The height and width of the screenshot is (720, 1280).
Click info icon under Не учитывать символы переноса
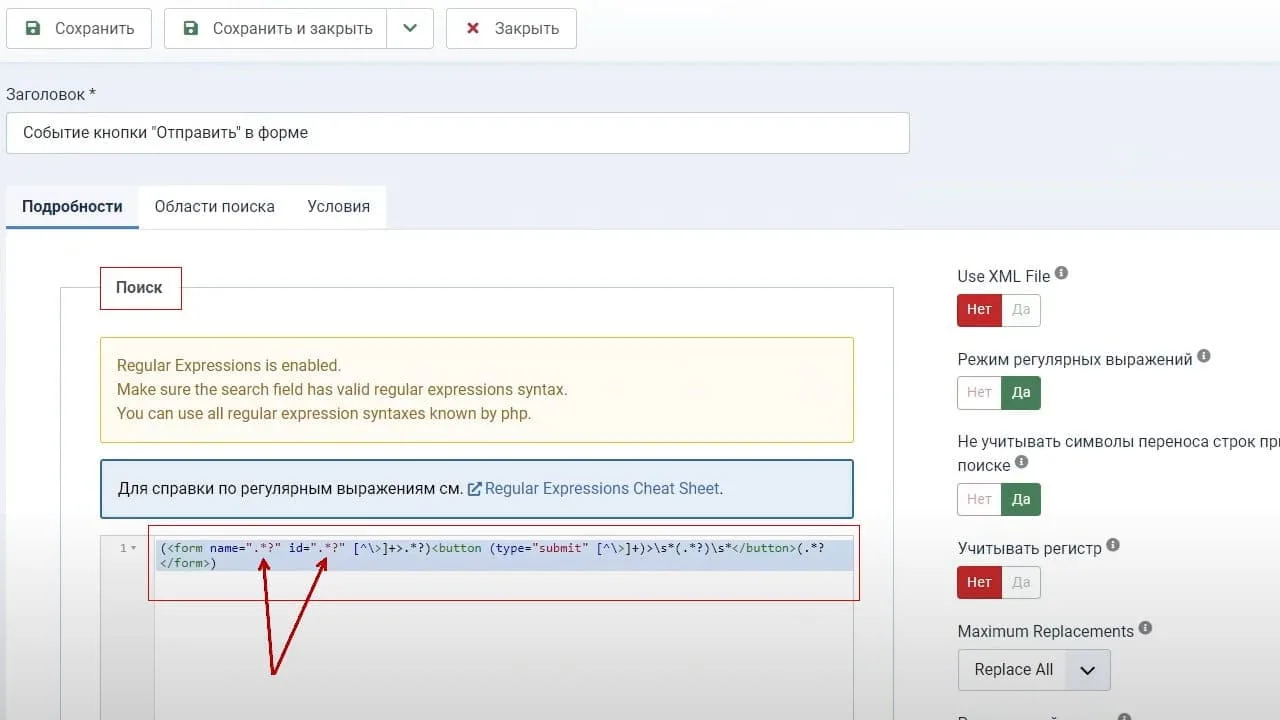1021,462
